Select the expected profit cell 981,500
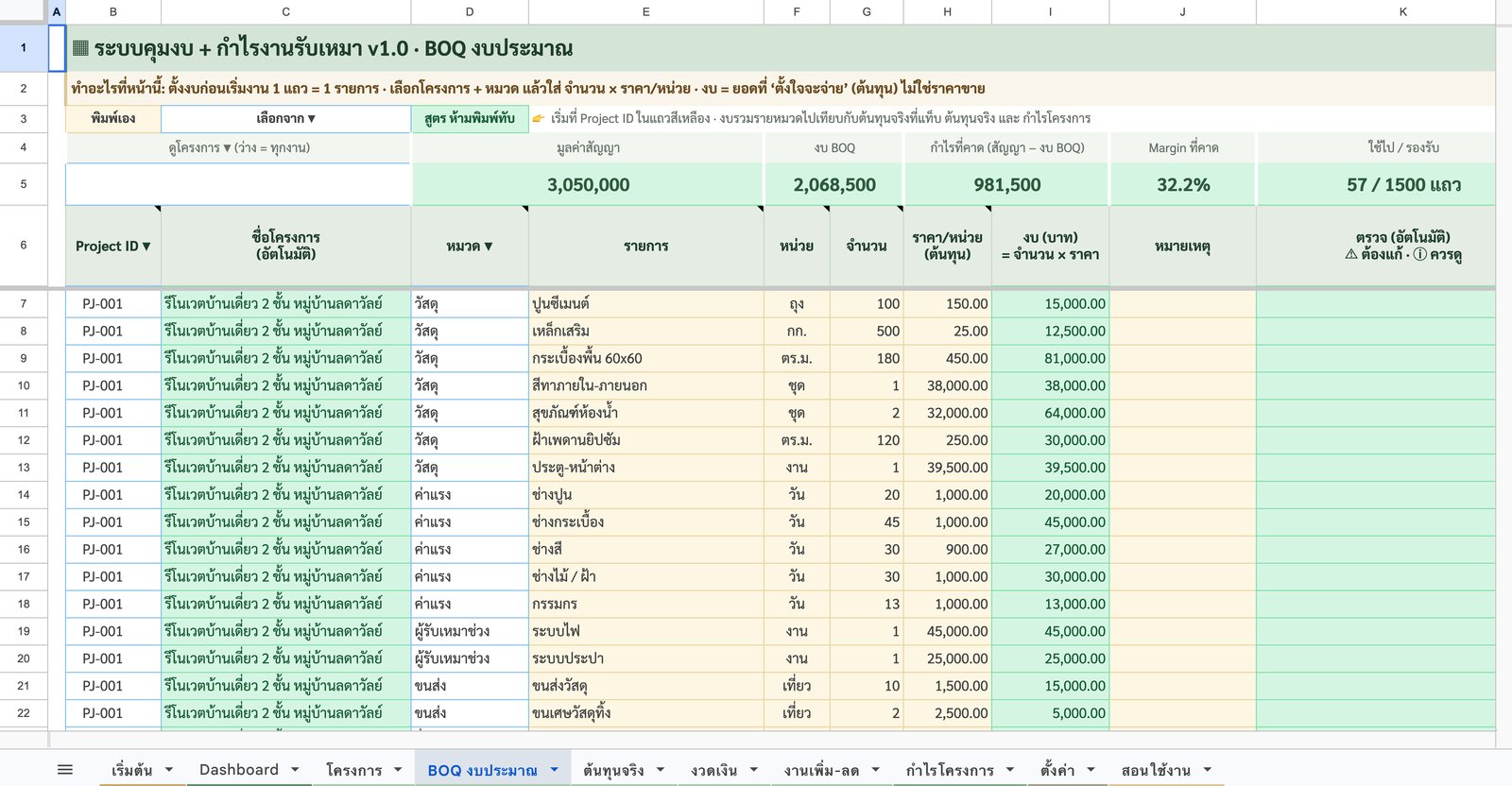The image size is (1512, 786). [1006, 184]
